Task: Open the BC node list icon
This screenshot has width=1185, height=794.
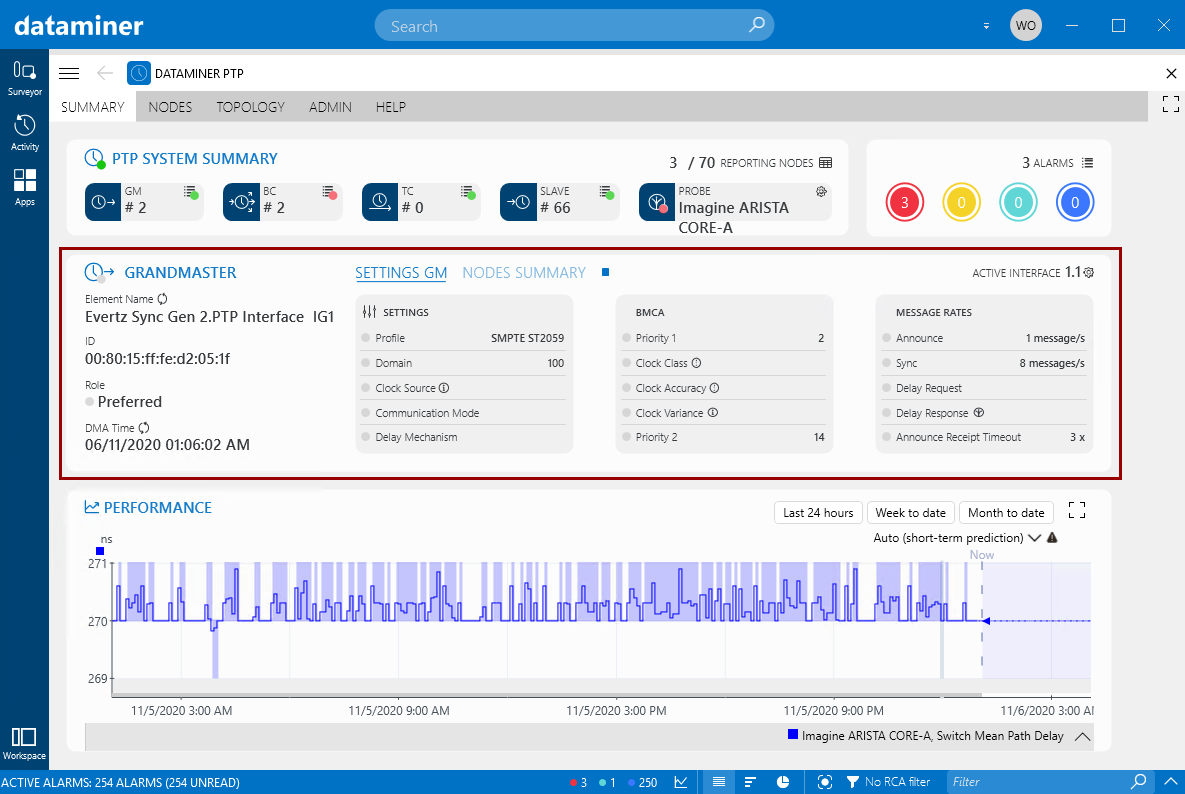Action: point(328,192)
